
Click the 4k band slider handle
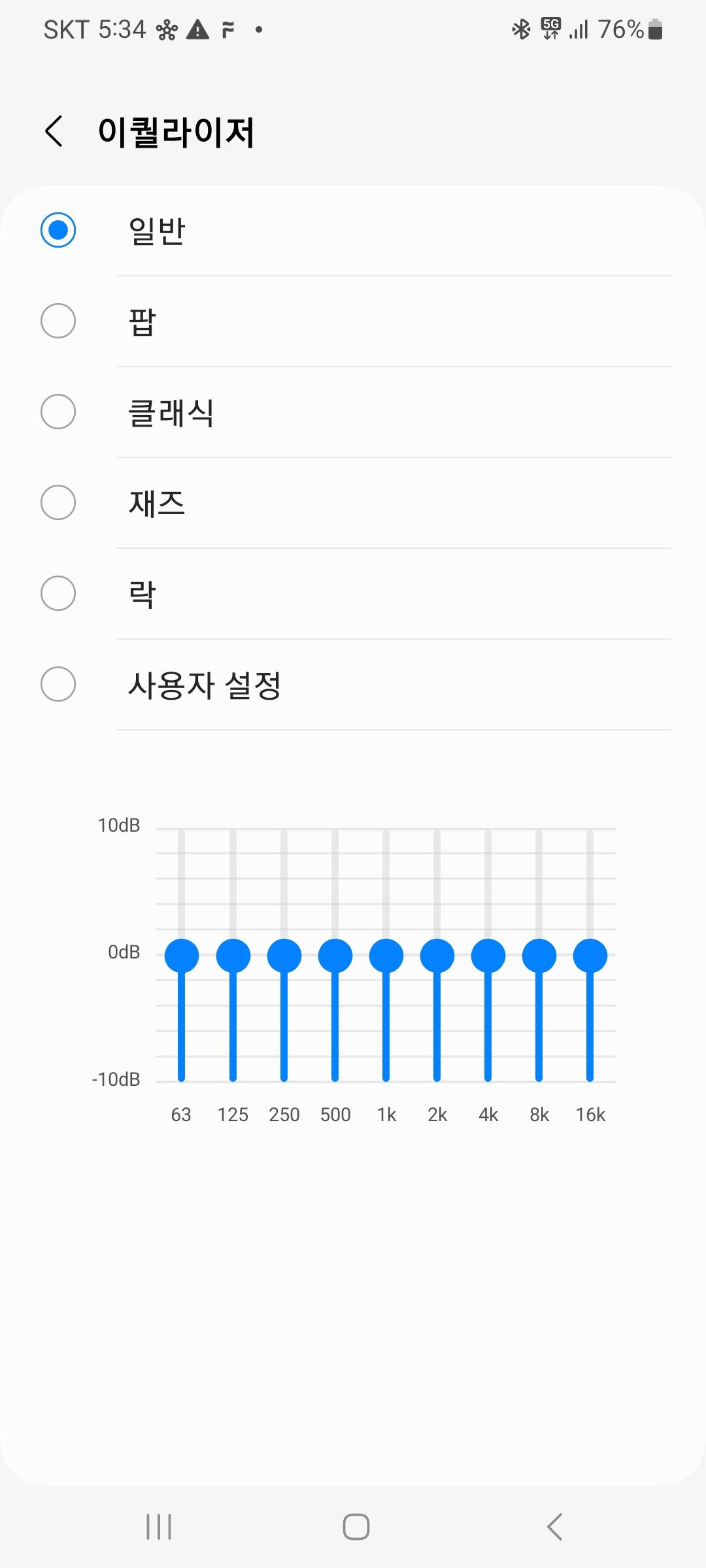(488, 956)
